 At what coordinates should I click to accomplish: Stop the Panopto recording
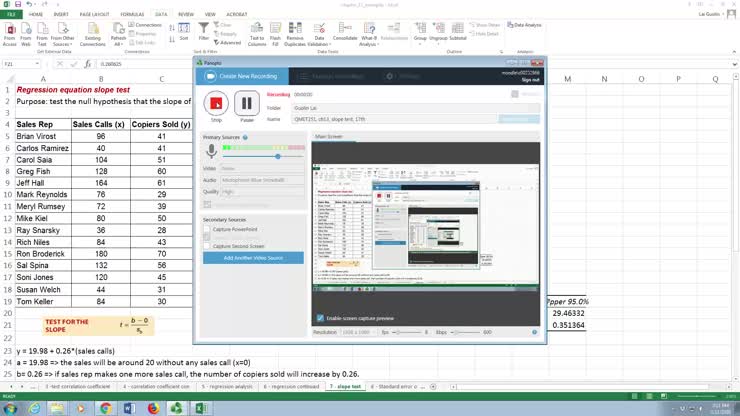(216, 102)
